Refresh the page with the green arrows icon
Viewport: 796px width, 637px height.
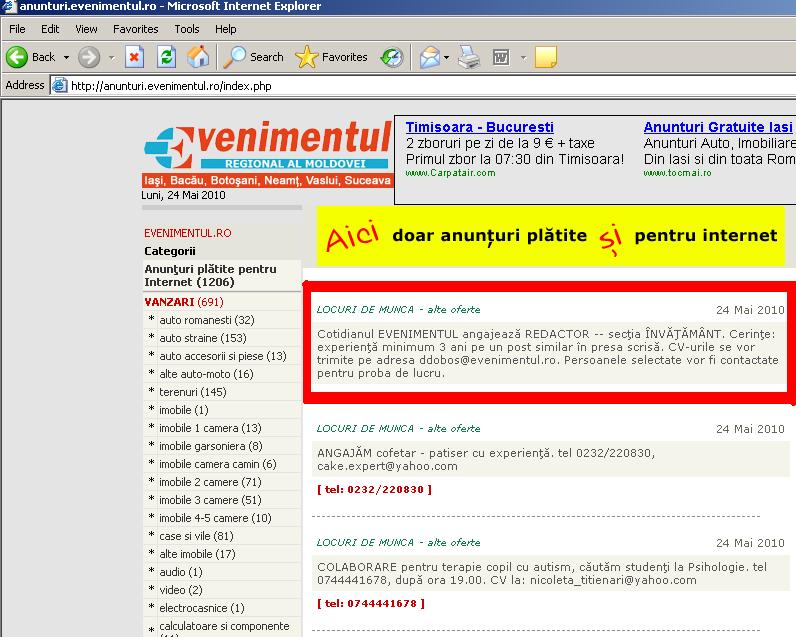(x=167, y=57)
